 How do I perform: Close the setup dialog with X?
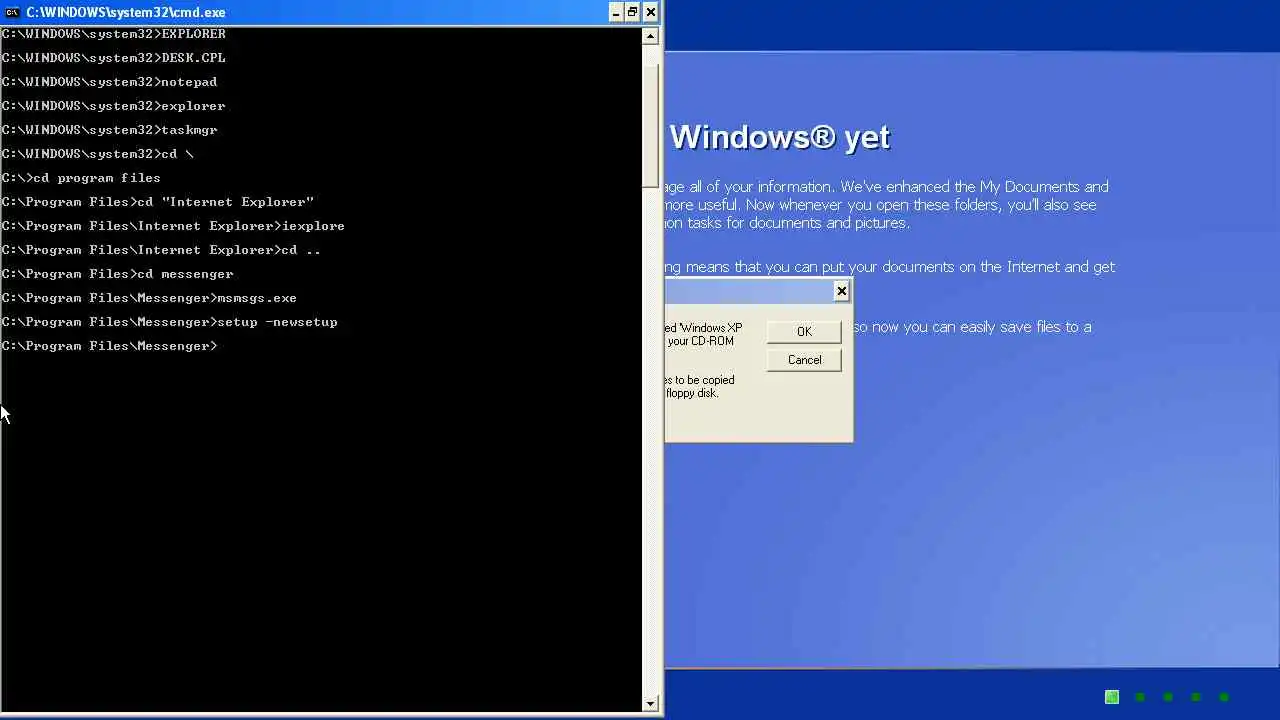[841, 291]
